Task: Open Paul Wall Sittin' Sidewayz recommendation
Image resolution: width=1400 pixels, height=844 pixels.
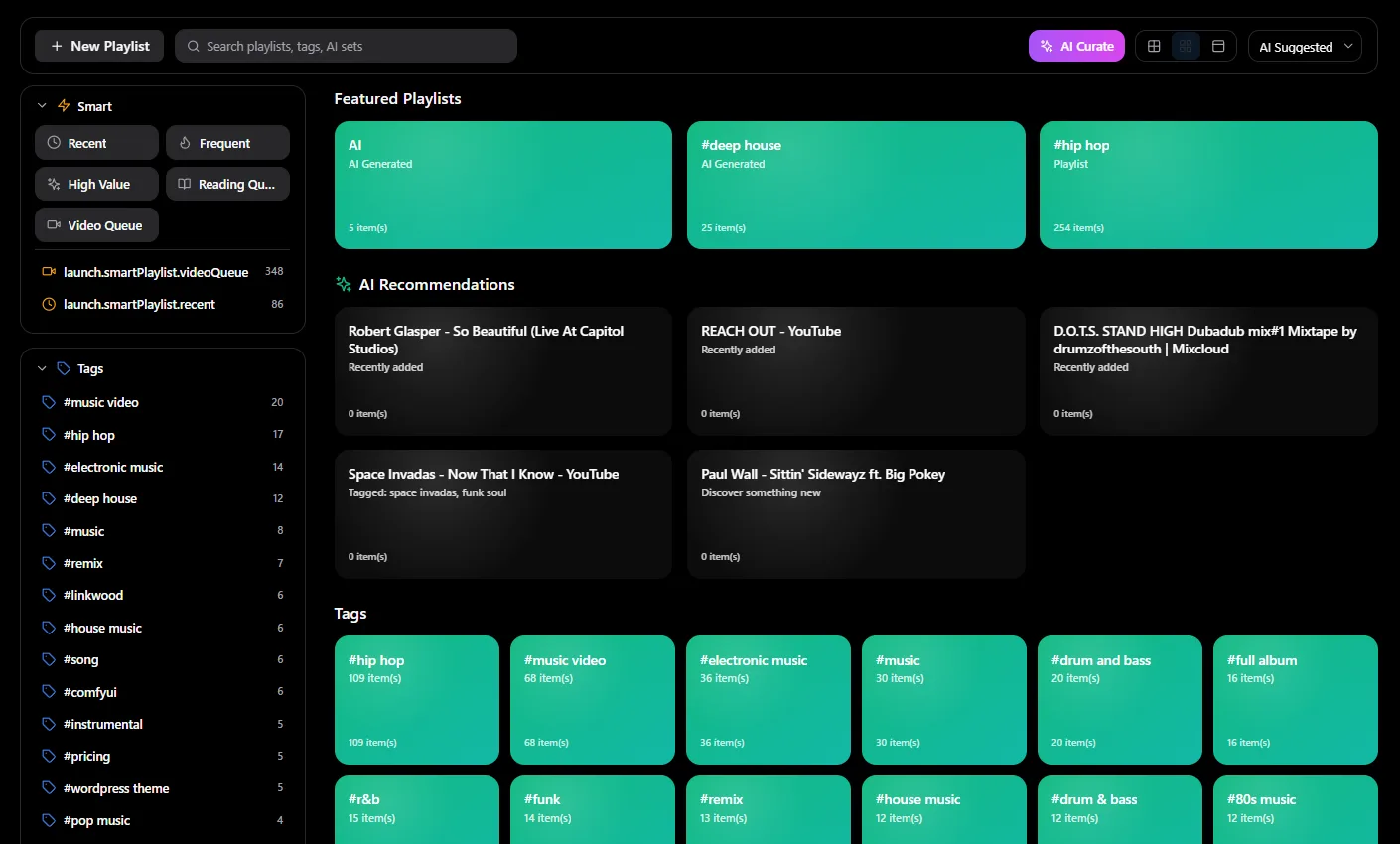Action: [856, 514]
